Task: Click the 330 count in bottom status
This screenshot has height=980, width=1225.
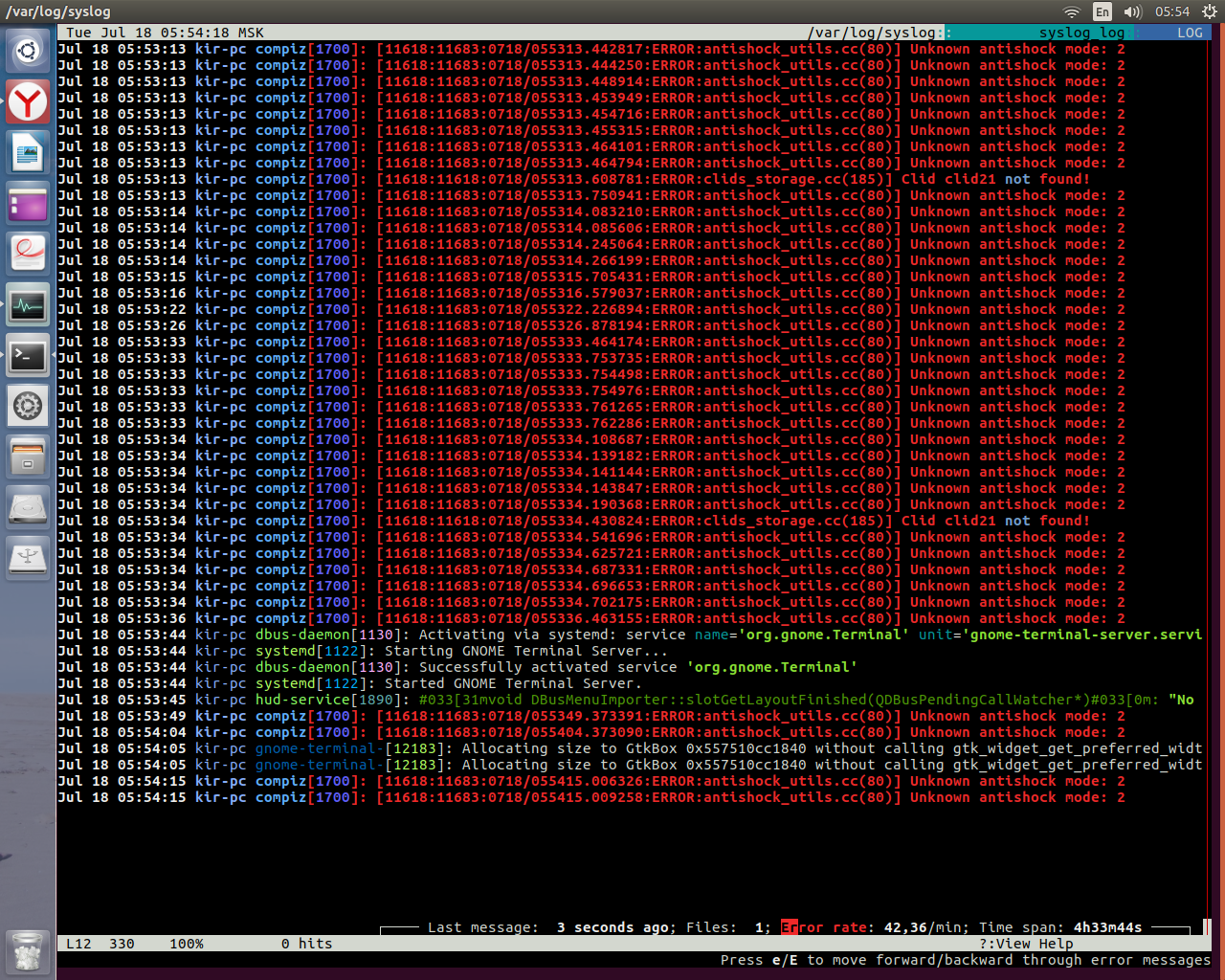Action: (122, 944)
